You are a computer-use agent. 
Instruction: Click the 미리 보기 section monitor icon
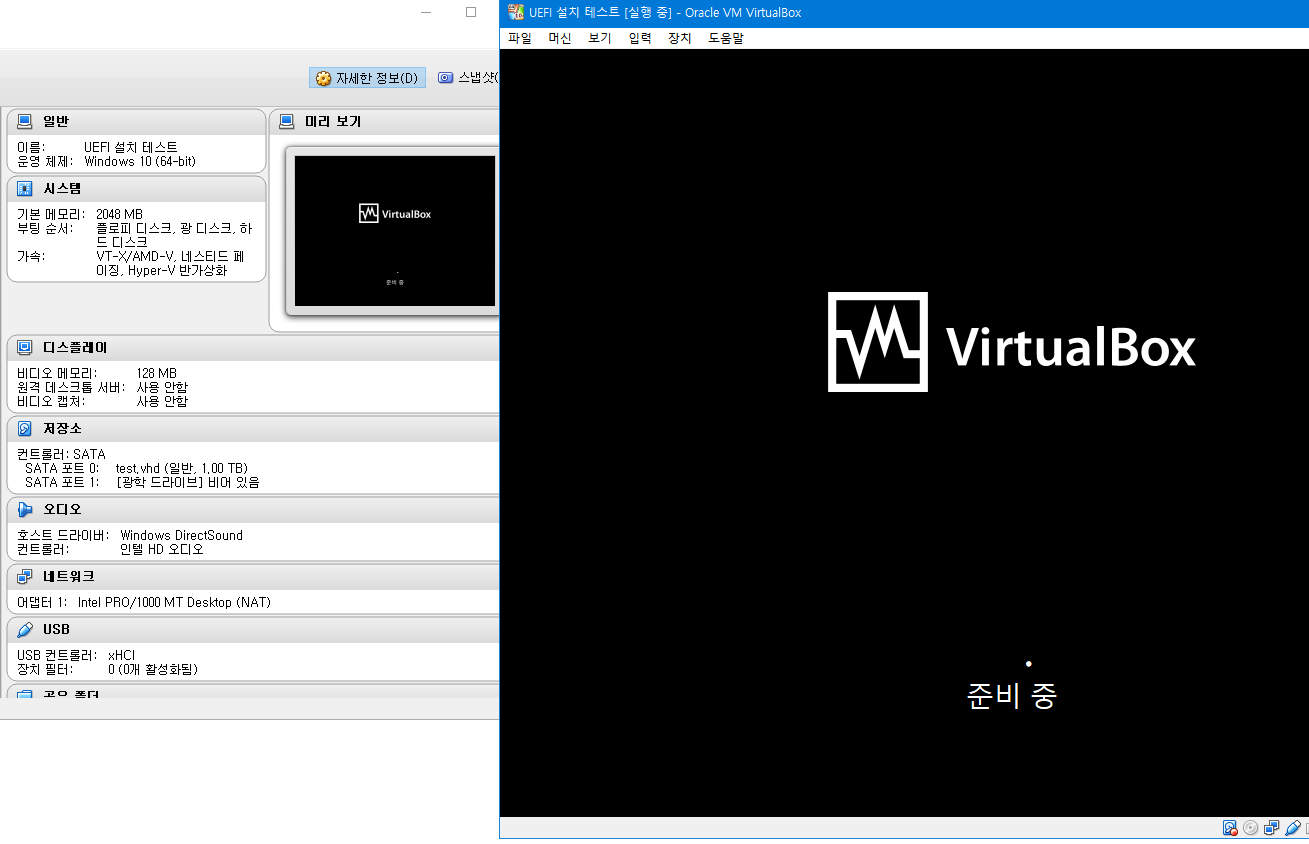(x=287, y=122)
